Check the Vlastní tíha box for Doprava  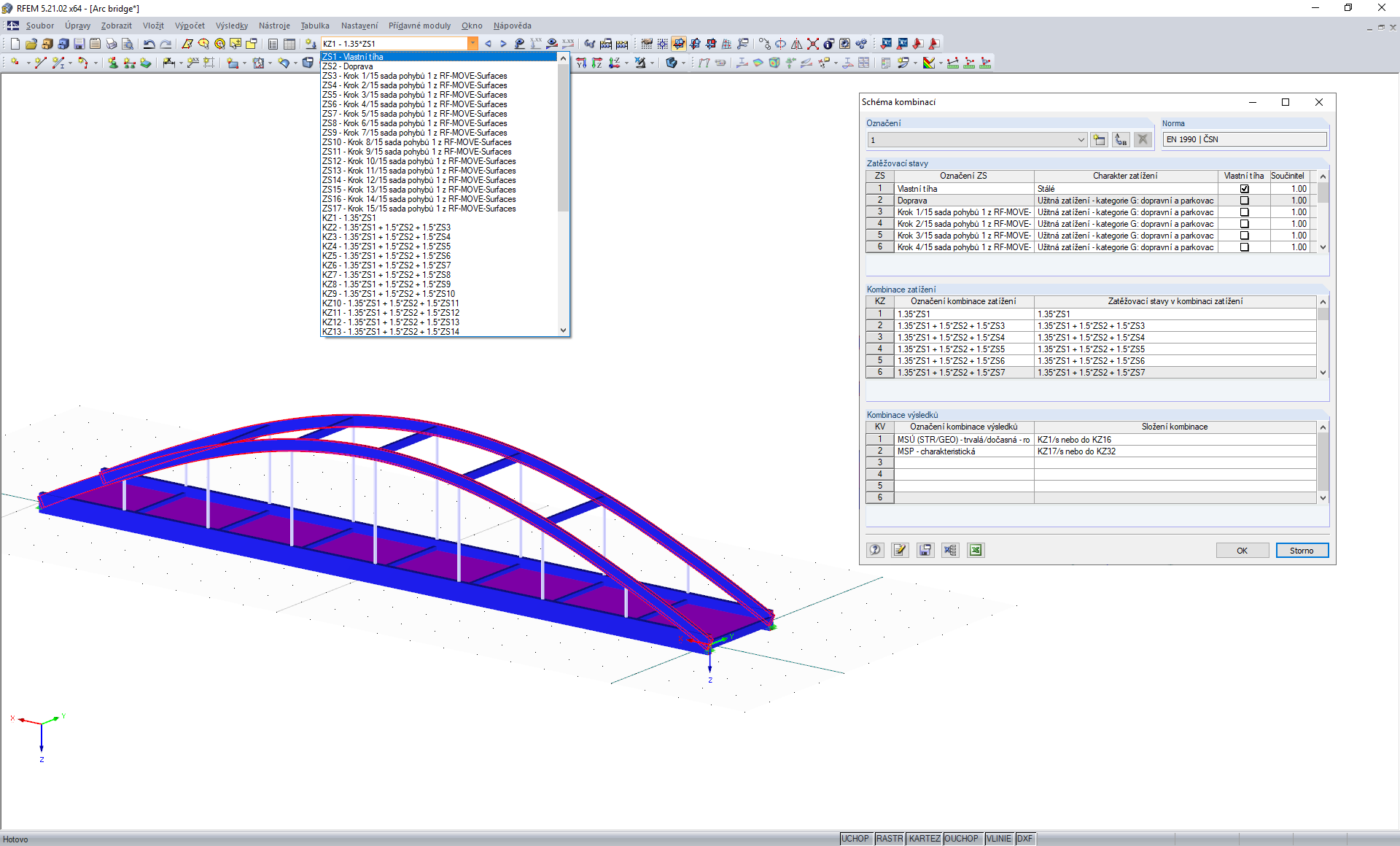(x=1244, y=201)
